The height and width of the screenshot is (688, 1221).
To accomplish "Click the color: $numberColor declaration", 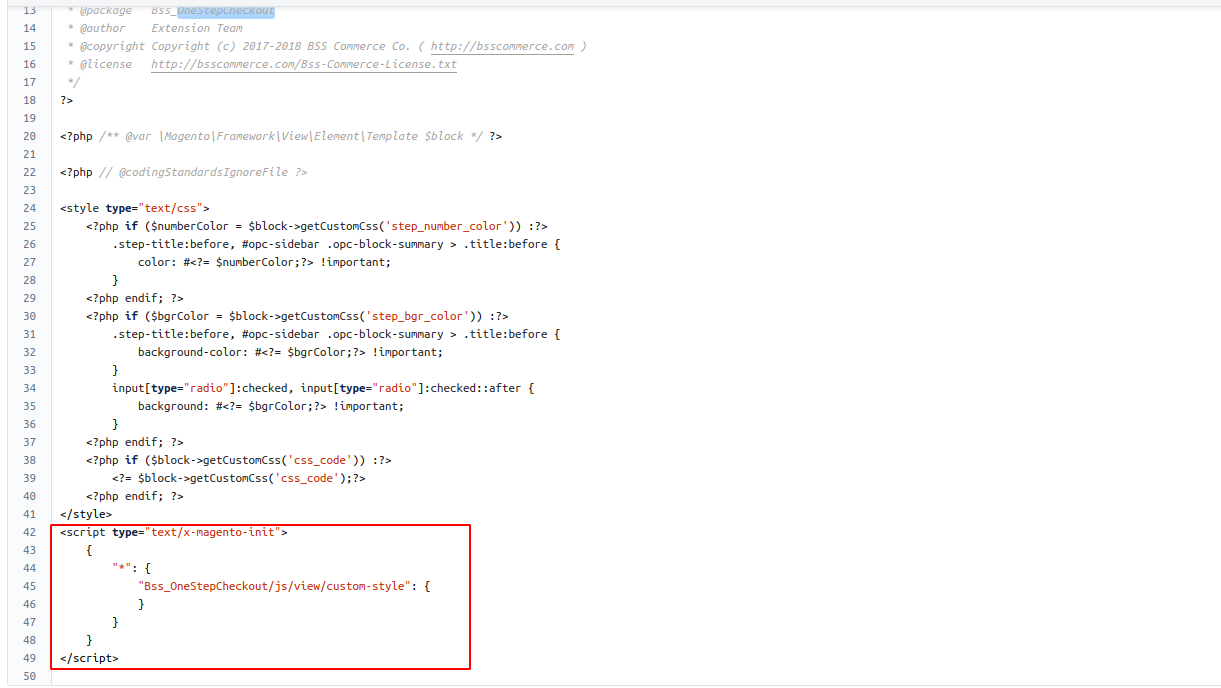I will click(x=264, y=262).
